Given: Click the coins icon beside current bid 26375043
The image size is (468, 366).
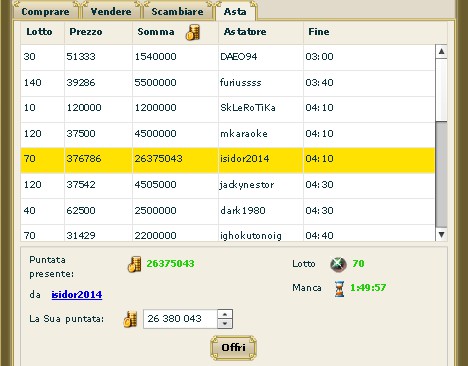Looking at the screenshot, I should 134,264.
